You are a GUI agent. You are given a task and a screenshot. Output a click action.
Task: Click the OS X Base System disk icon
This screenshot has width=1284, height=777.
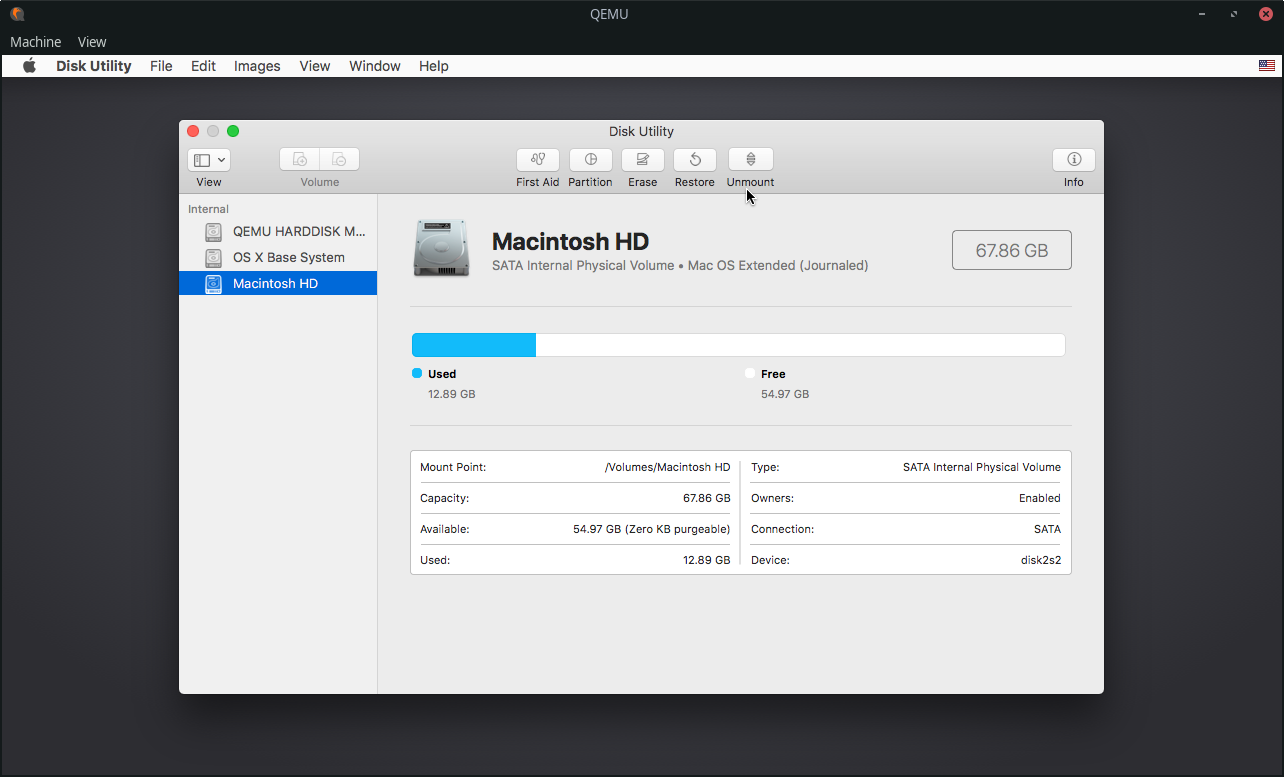tap(213, 258)
